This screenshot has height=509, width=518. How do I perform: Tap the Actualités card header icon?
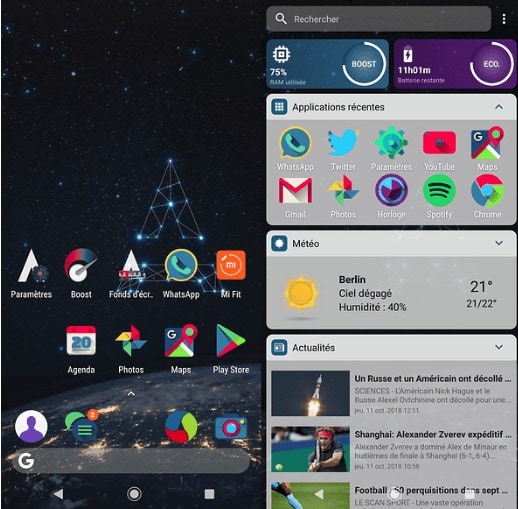point(279,347)
